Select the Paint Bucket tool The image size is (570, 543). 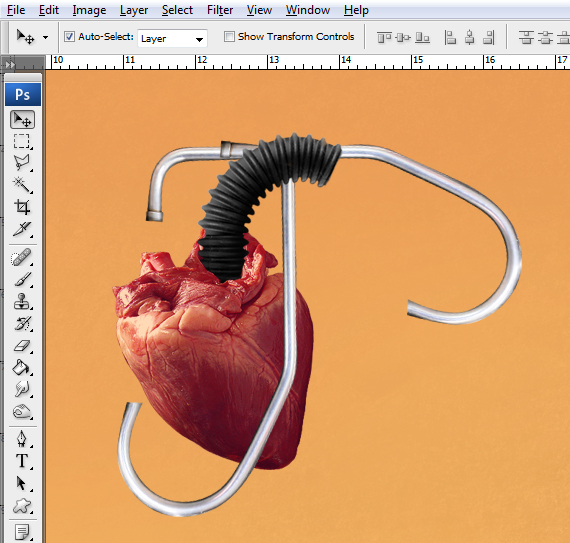click(22, 367)
